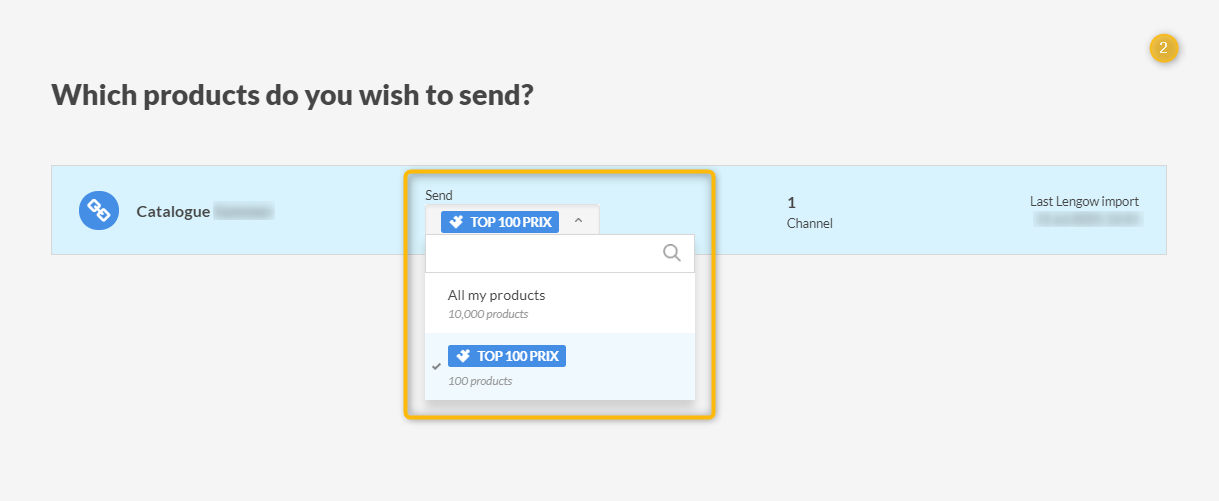
Task: Click the "Send" label above the dropdown
Action: [x=439, y=195]
